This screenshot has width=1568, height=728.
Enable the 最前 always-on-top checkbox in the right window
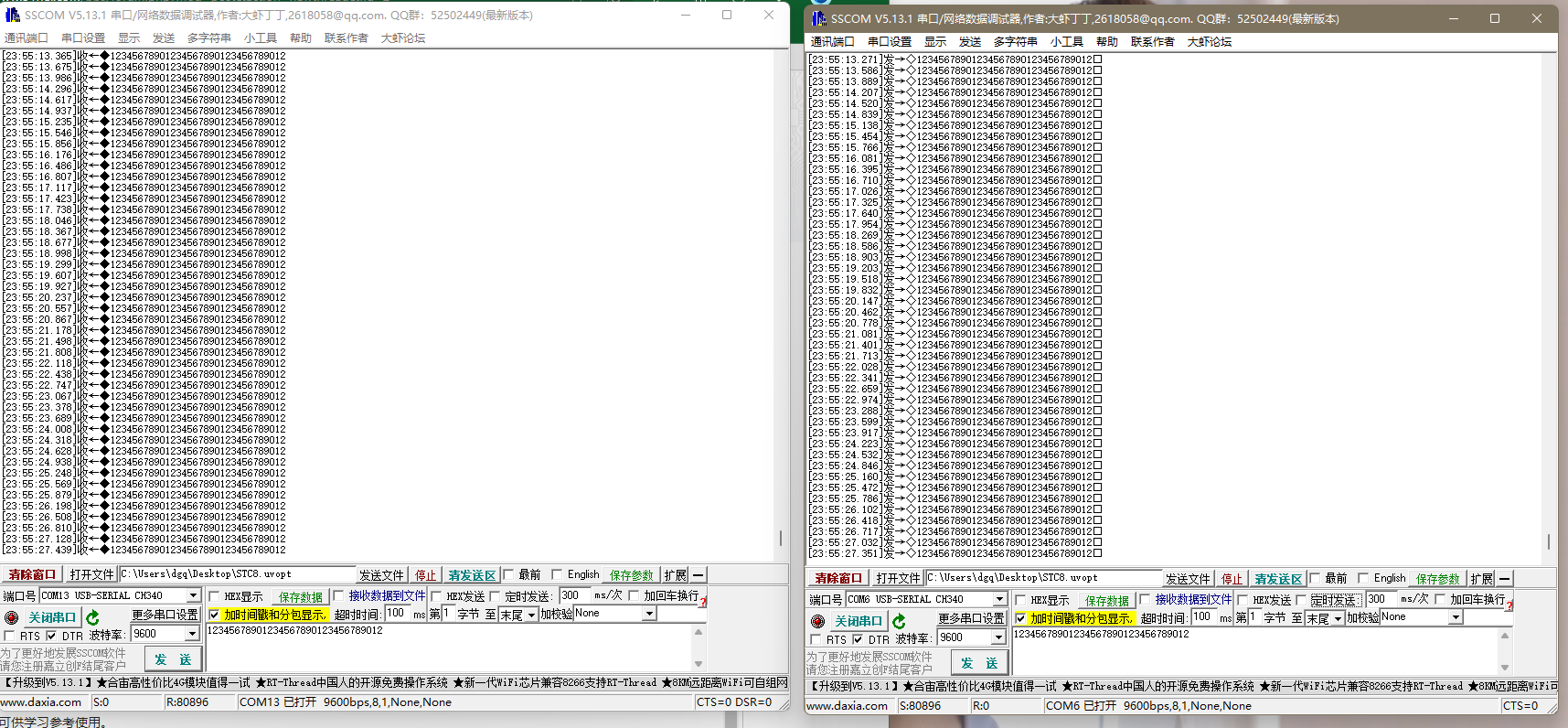pos(1315,578)
